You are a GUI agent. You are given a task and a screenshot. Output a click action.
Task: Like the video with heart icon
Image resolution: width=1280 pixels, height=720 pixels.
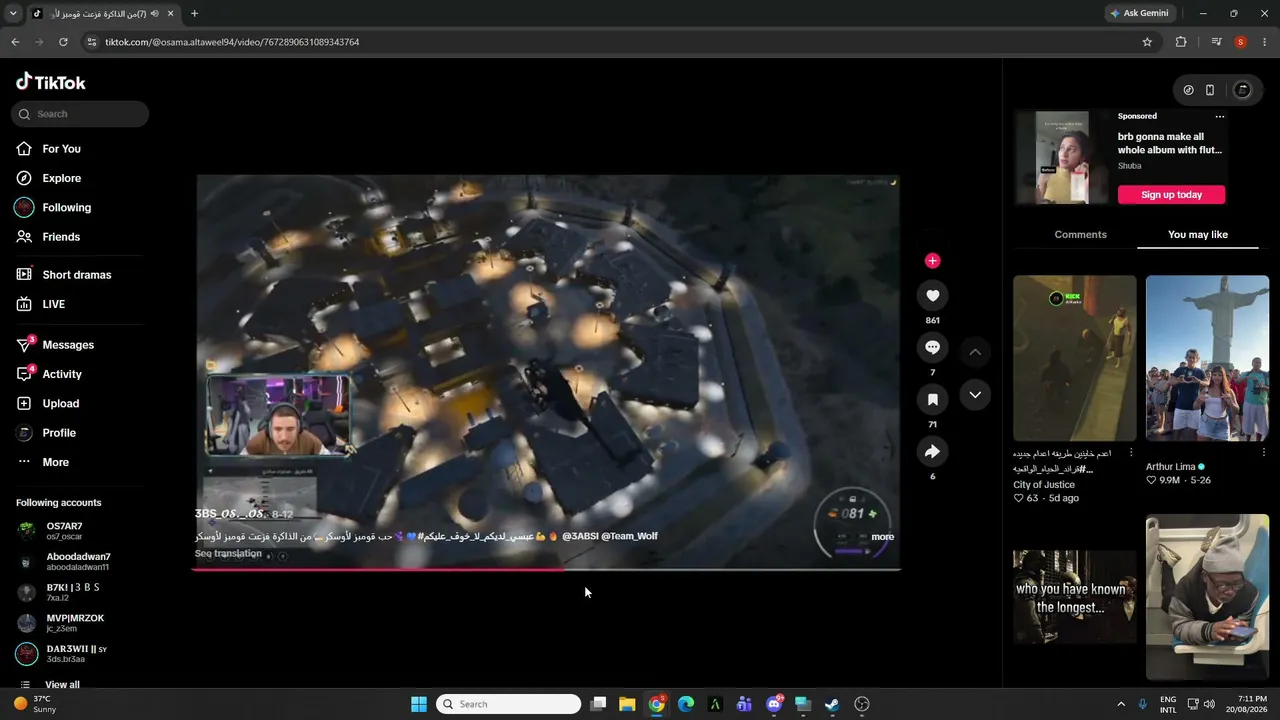click(932, 295)
